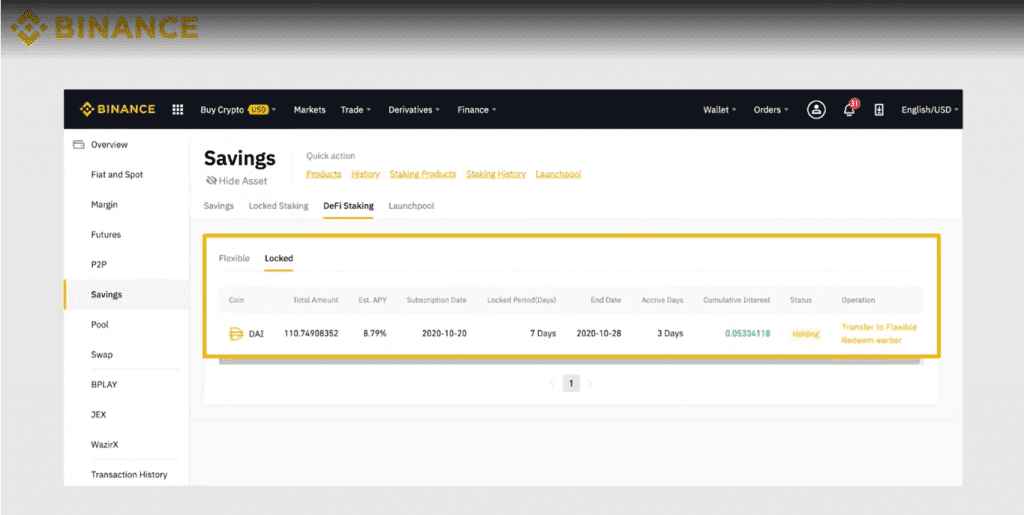The image size is (1024, 515).
Task: Click the Binance logo in navigation bar
Action: coord(118,110)
